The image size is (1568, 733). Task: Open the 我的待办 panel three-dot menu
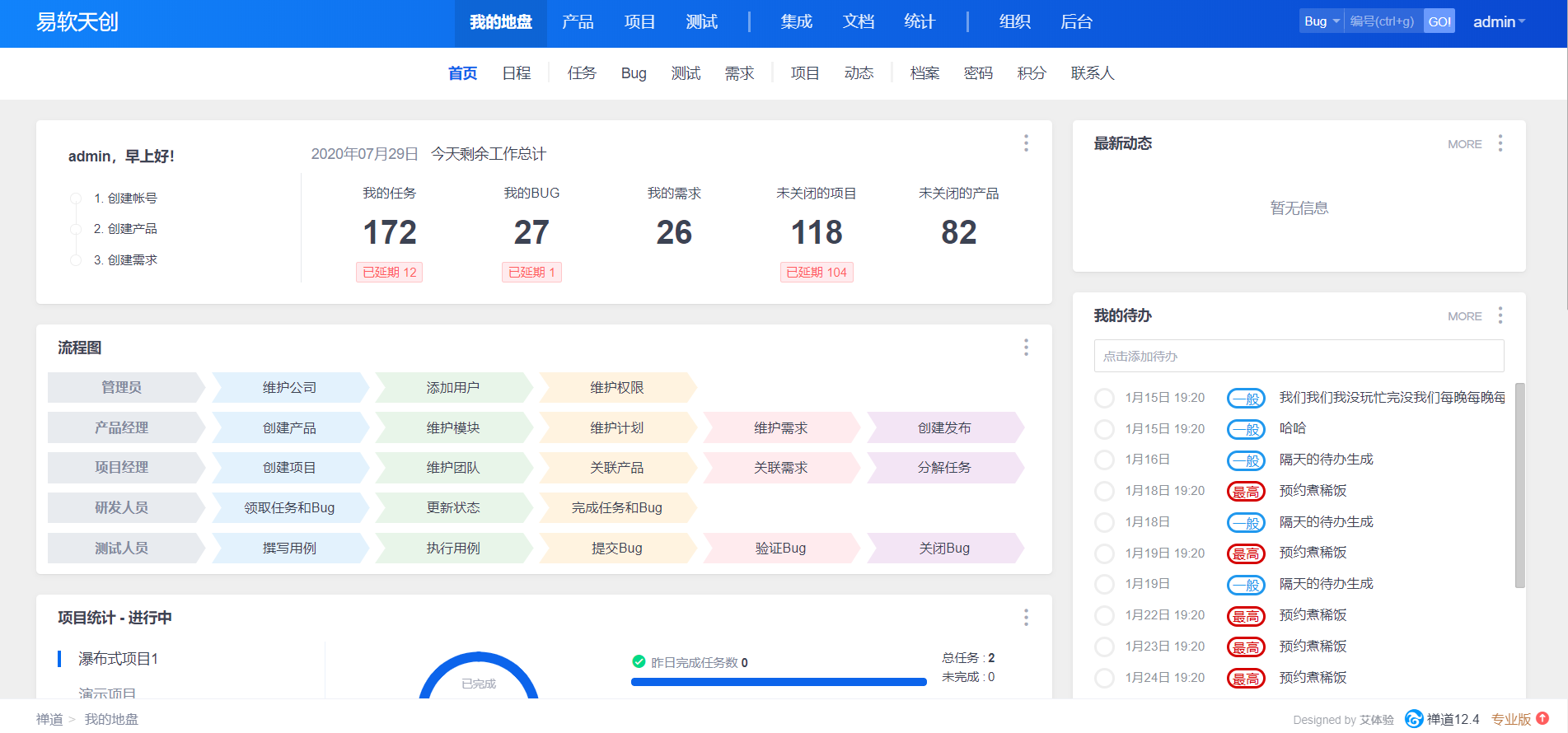(x=1500, y=315)
